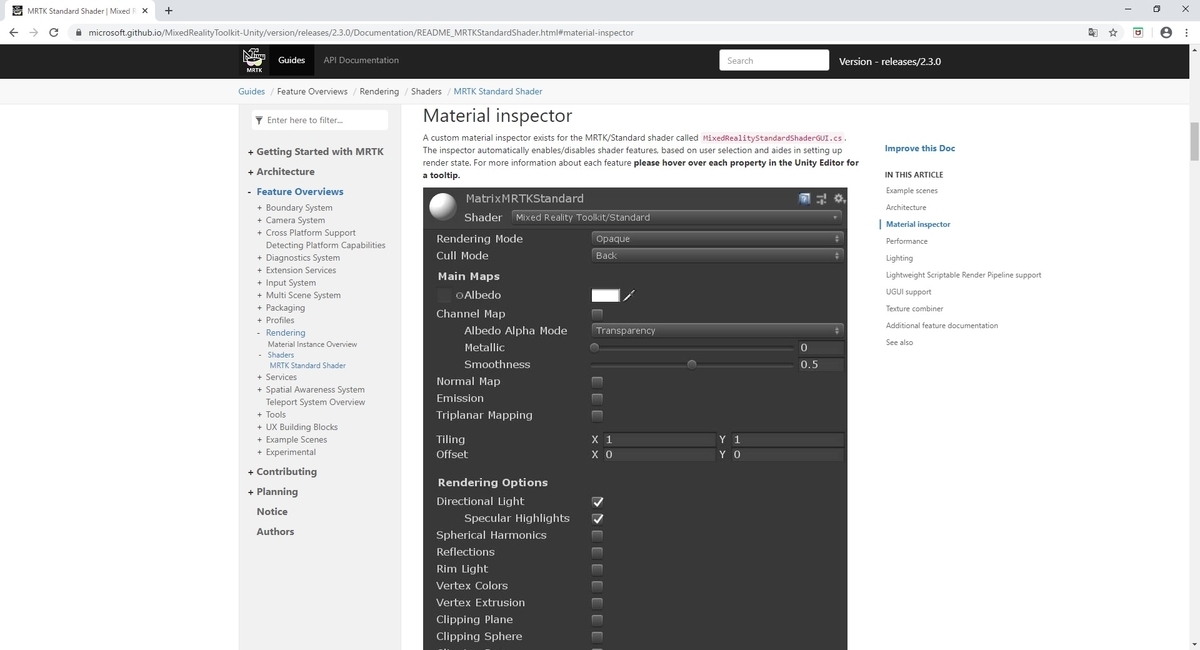Enable Triplanar Mapping checkbox
Screen dimensions: 1200x650
(x=597, y=415)
